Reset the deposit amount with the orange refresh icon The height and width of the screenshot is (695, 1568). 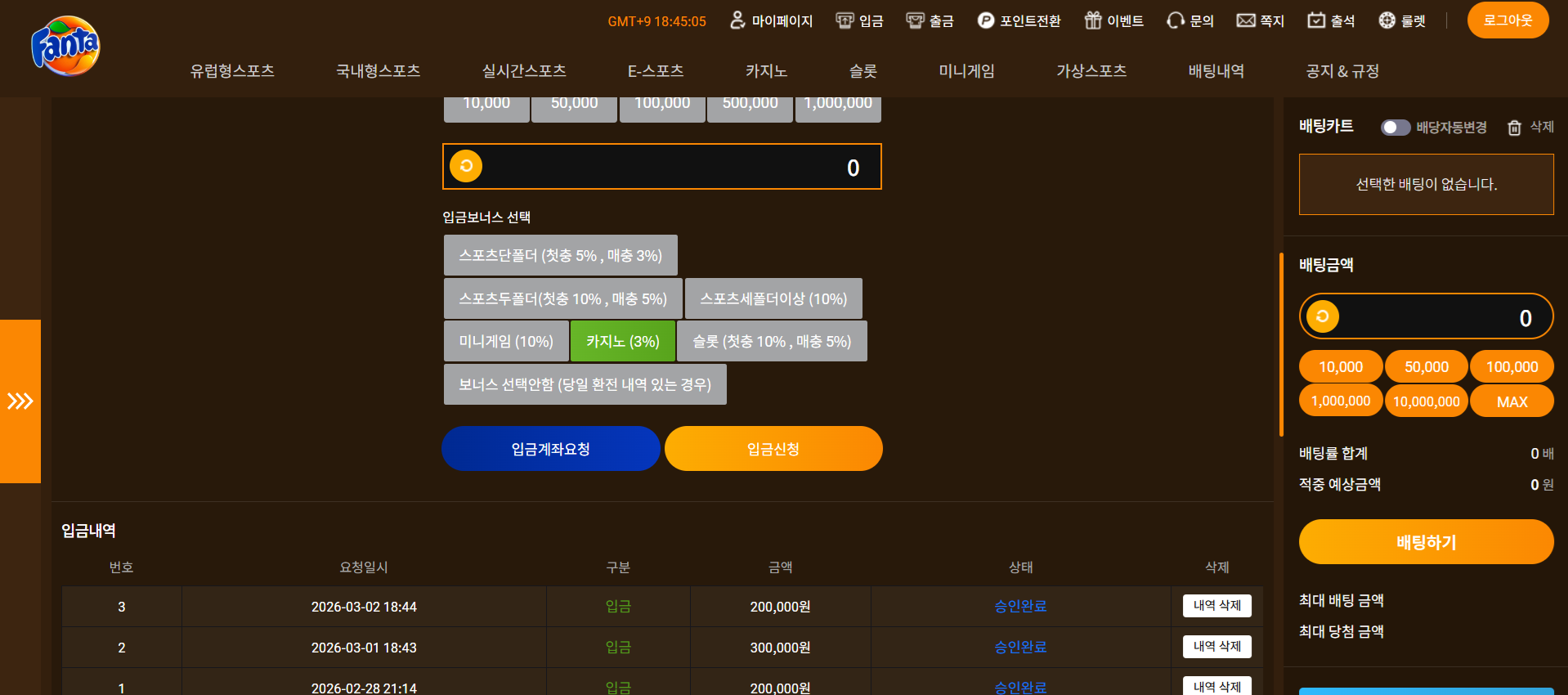coord(466,166)
